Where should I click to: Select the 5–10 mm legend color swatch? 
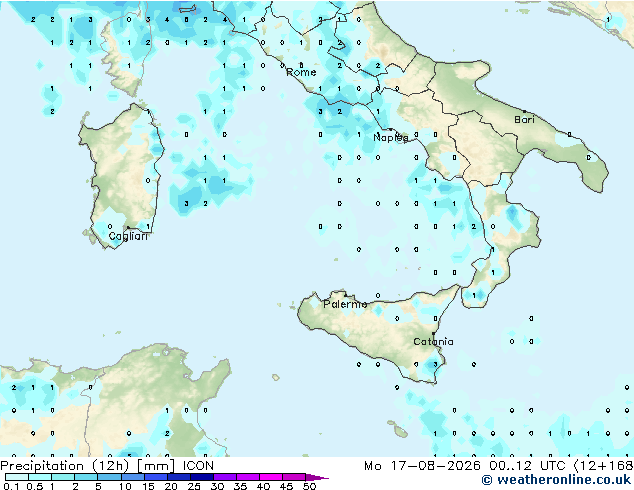tap(109, 477)
